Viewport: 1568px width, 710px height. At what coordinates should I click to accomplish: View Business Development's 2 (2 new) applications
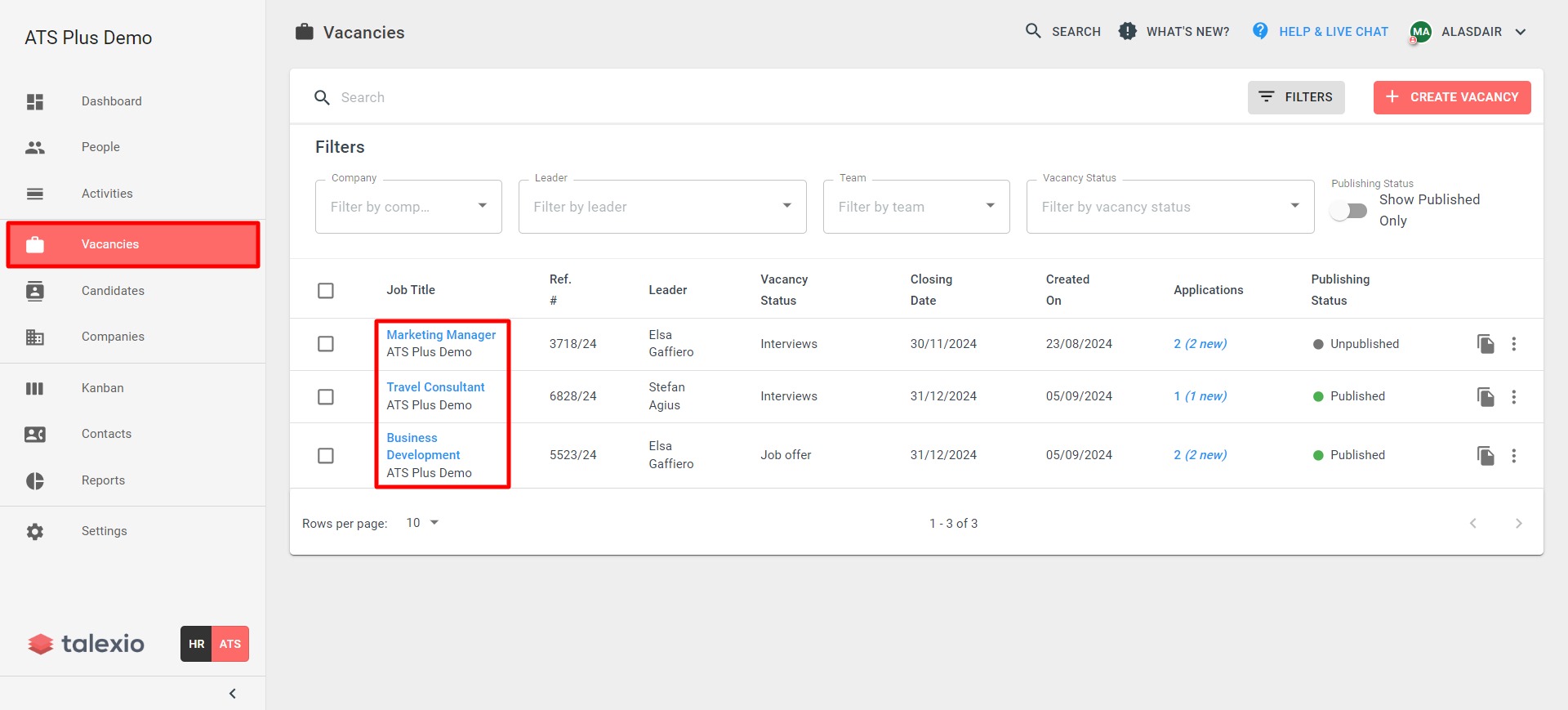[1200, 455]
